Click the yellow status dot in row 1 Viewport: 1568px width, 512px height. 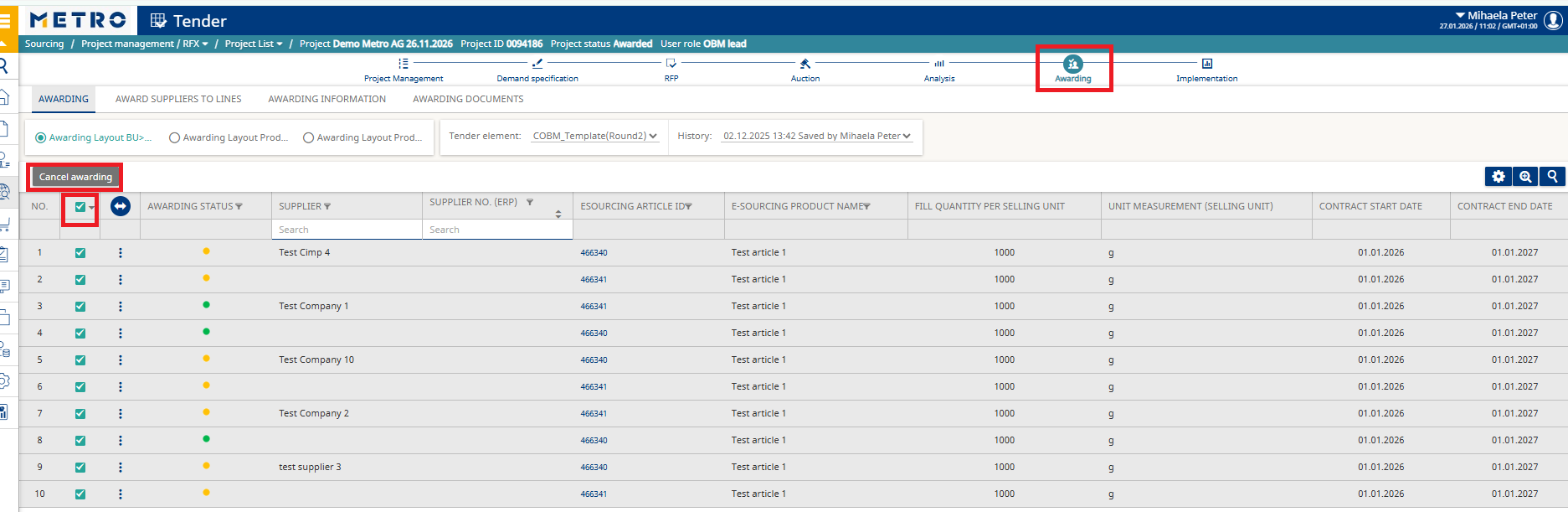point(206,251)
